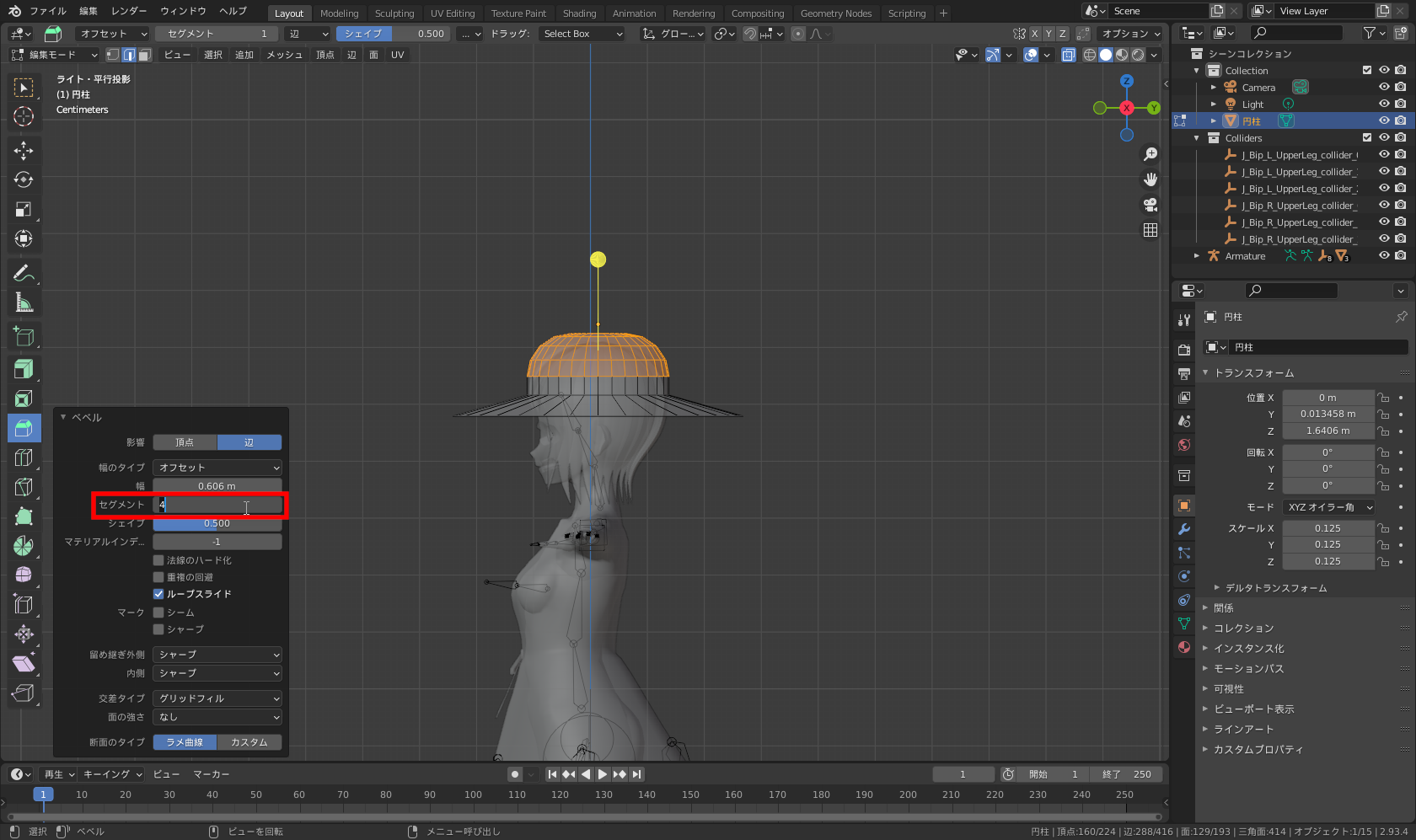Enable the シーム mark checkbox
The image size is (1416, 840).
(x=158, y=613)
